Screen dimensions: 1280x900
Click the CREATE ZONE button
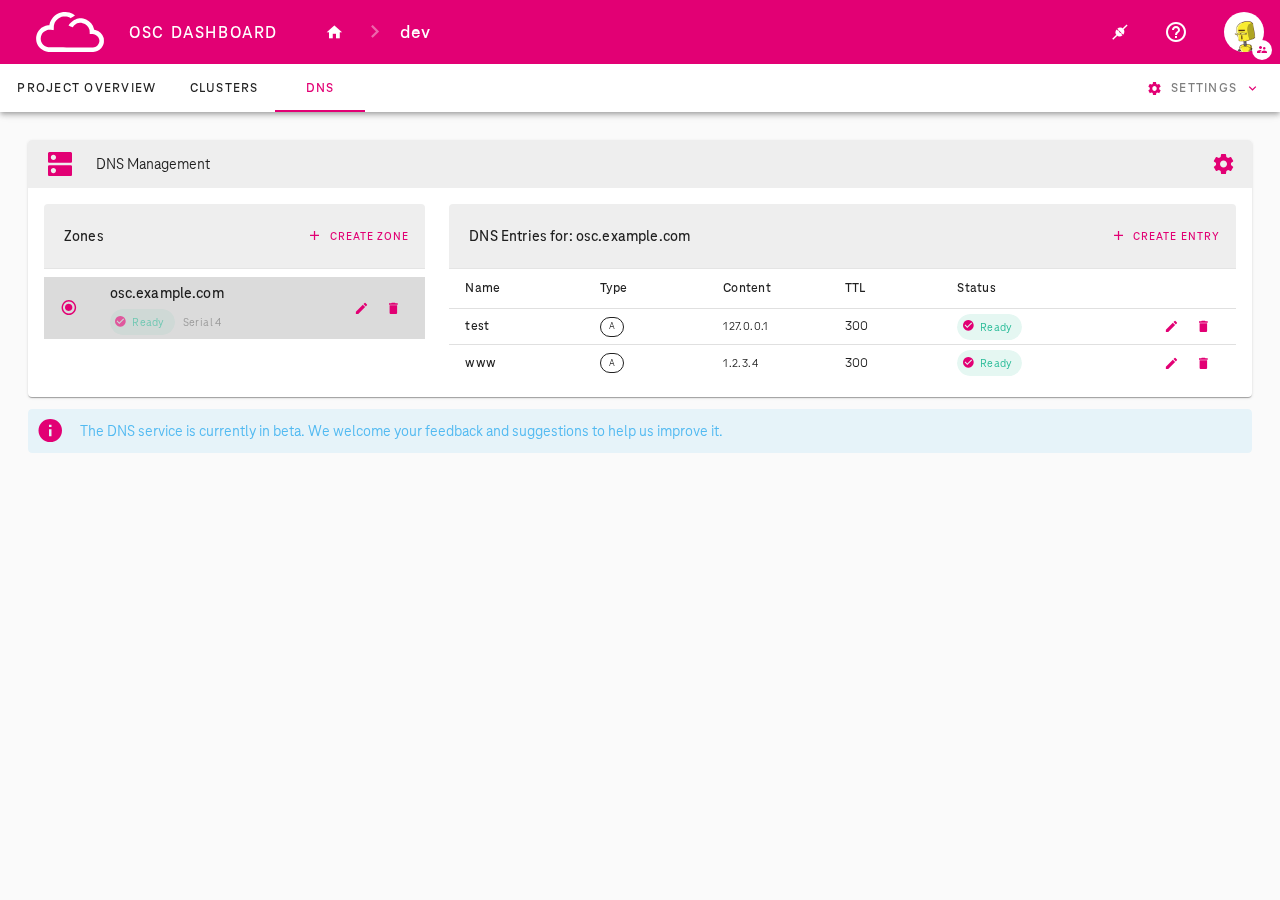358,236
